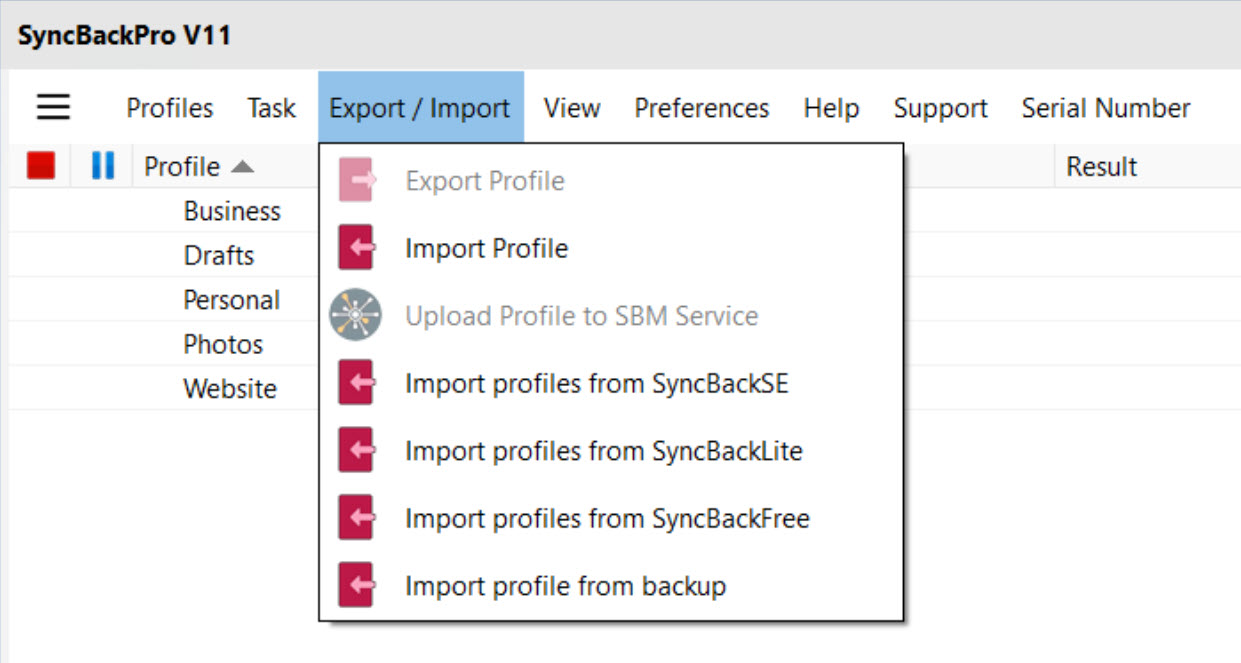Click the icon beside Import profile from backup
This screenshot has height=663, width=1241.
(356, 585)
